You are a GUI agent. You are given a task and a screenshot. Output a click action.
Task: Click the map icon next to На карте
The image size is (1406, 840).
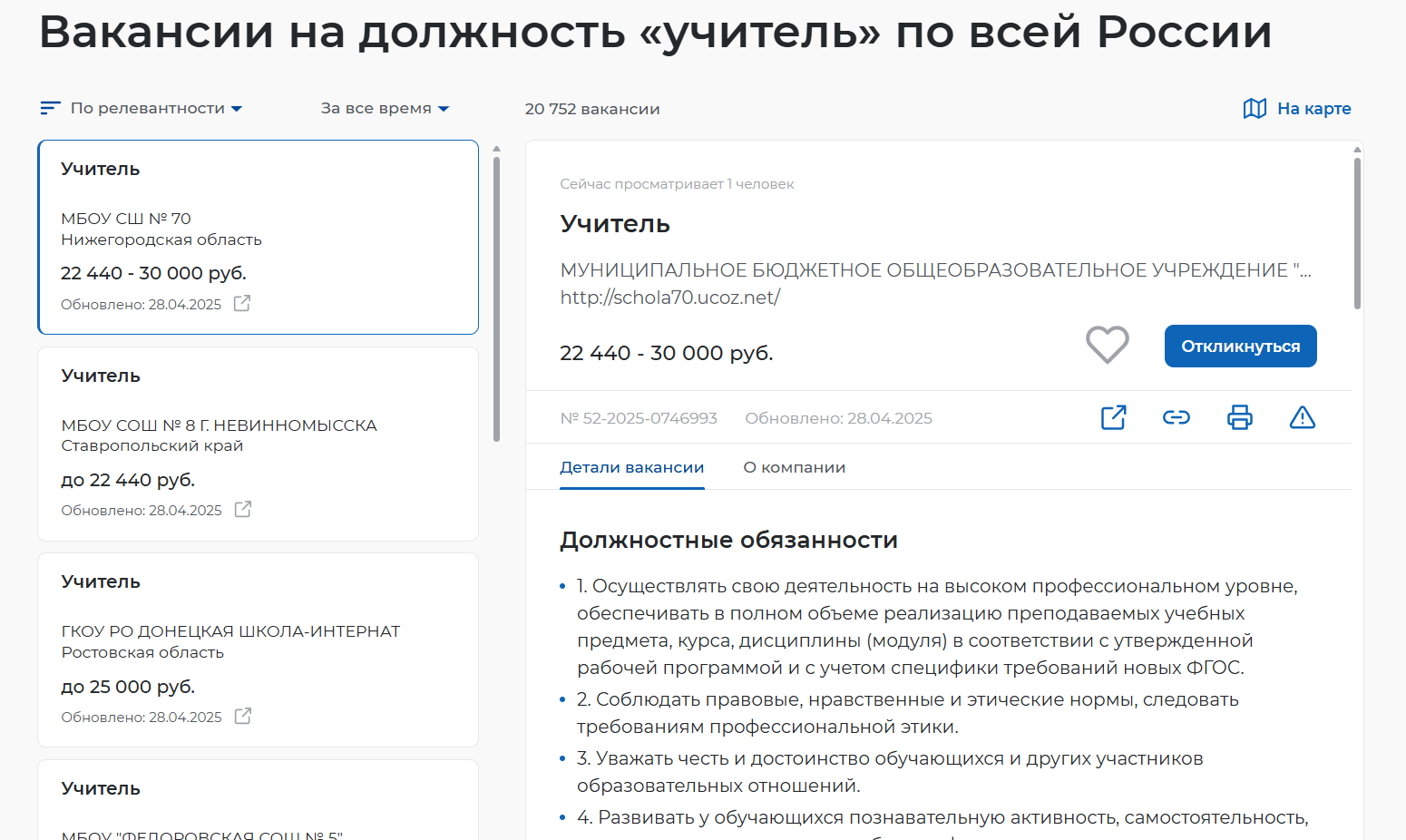click(x=1255, y=109)
